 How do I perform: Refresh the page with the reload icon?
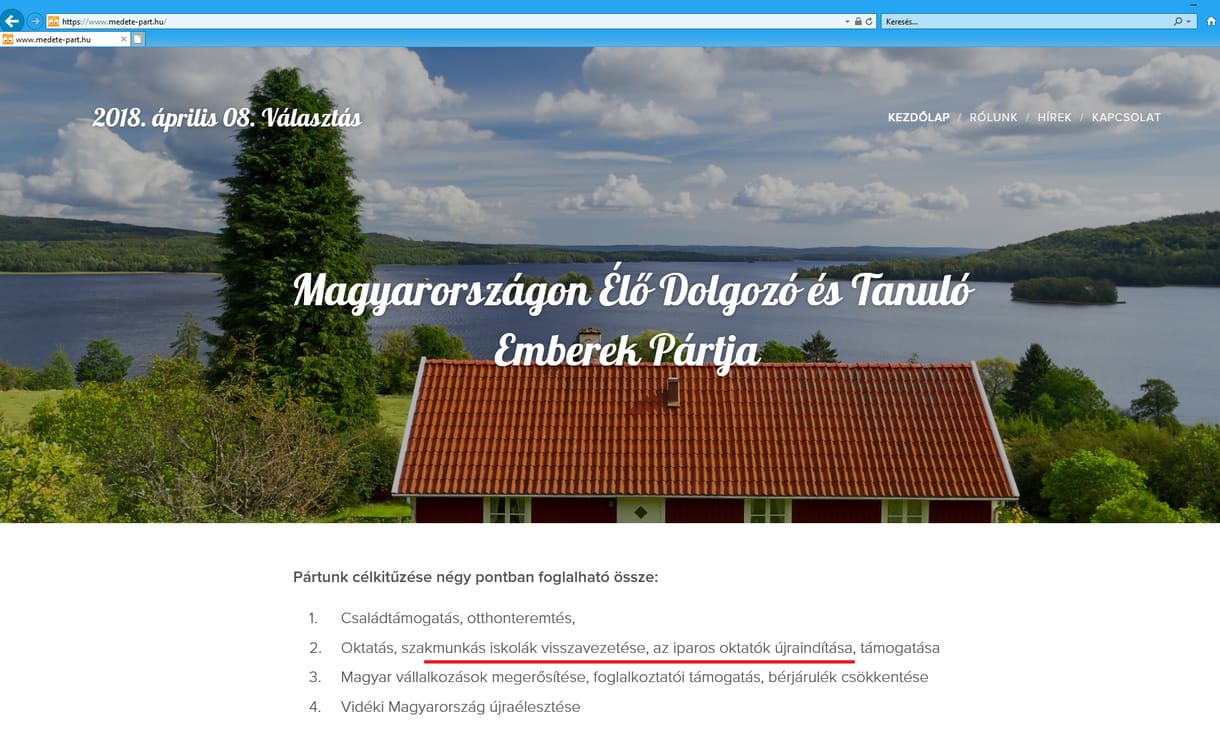click(869, 21)
